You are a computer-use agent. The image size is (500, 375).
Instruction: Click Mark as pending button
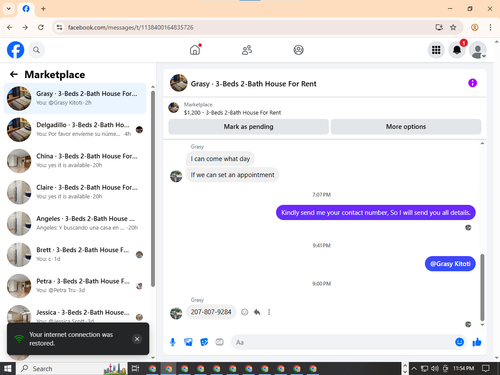pyautogui.click(x=248, y=127)
